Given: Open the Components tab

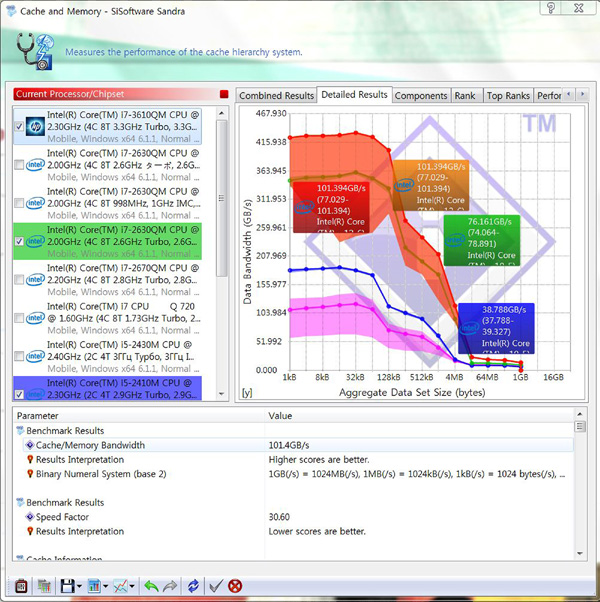Looking at the screenshot, I should tap(421, 96).
